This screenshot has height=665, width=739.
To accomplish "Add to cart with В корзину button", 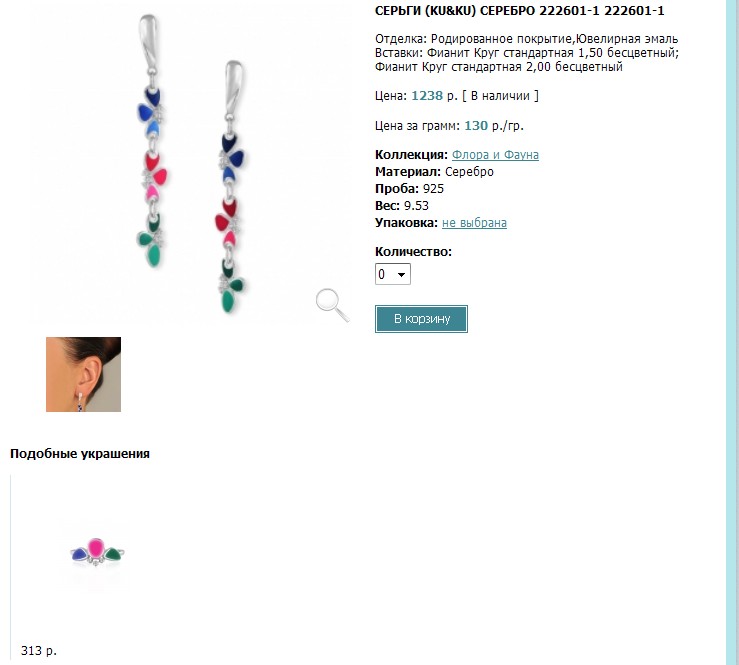I will 421,319.
